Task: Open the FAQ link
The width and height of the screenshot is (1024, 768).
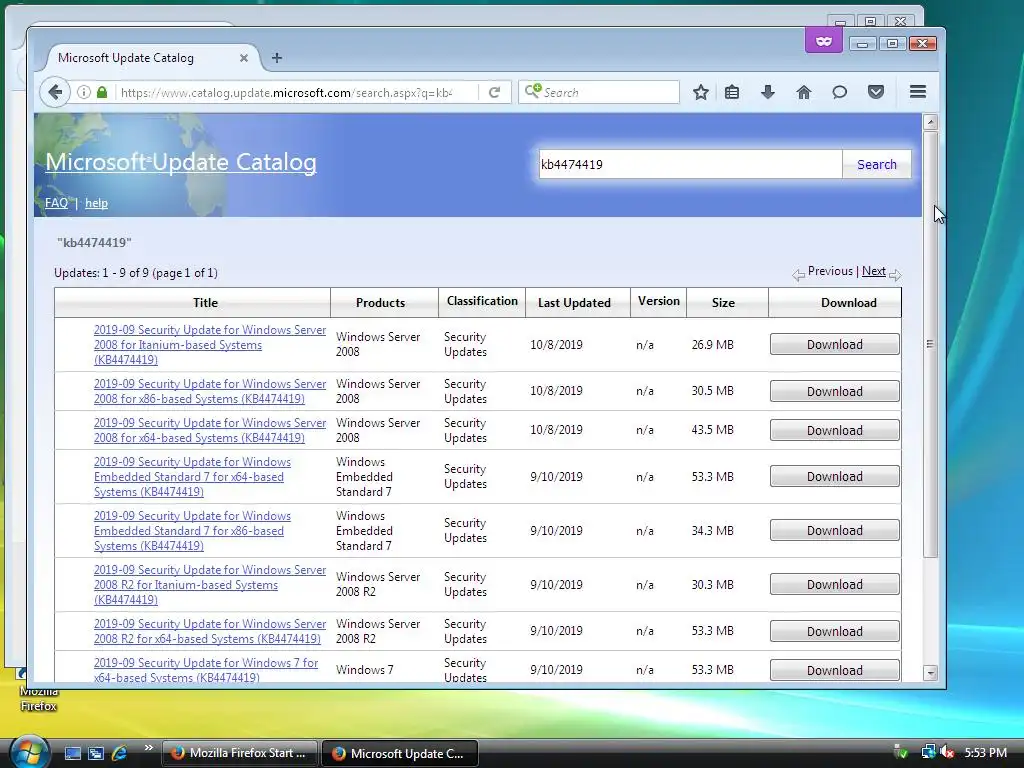Action: click(x=56, y=203)
